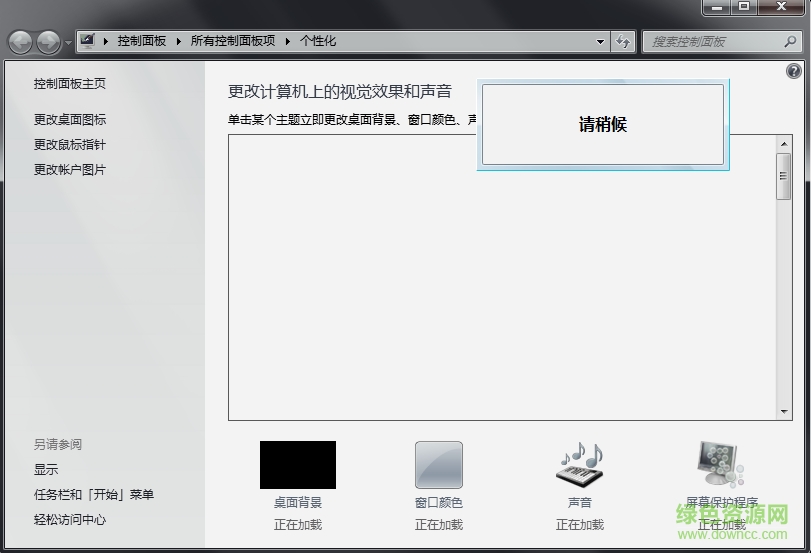Click the 屏幕保护程序 monitor icon
811x553 pixels.
pyautogui.click(x=721, y=465)
